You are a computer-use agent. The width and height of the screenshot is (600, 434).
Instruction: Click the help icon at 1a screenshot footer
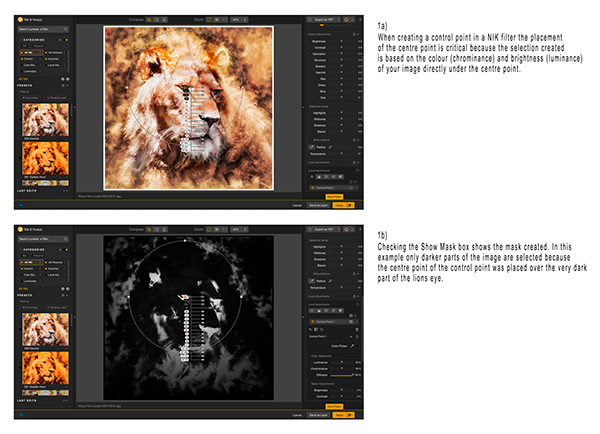[x=21, y=205]
